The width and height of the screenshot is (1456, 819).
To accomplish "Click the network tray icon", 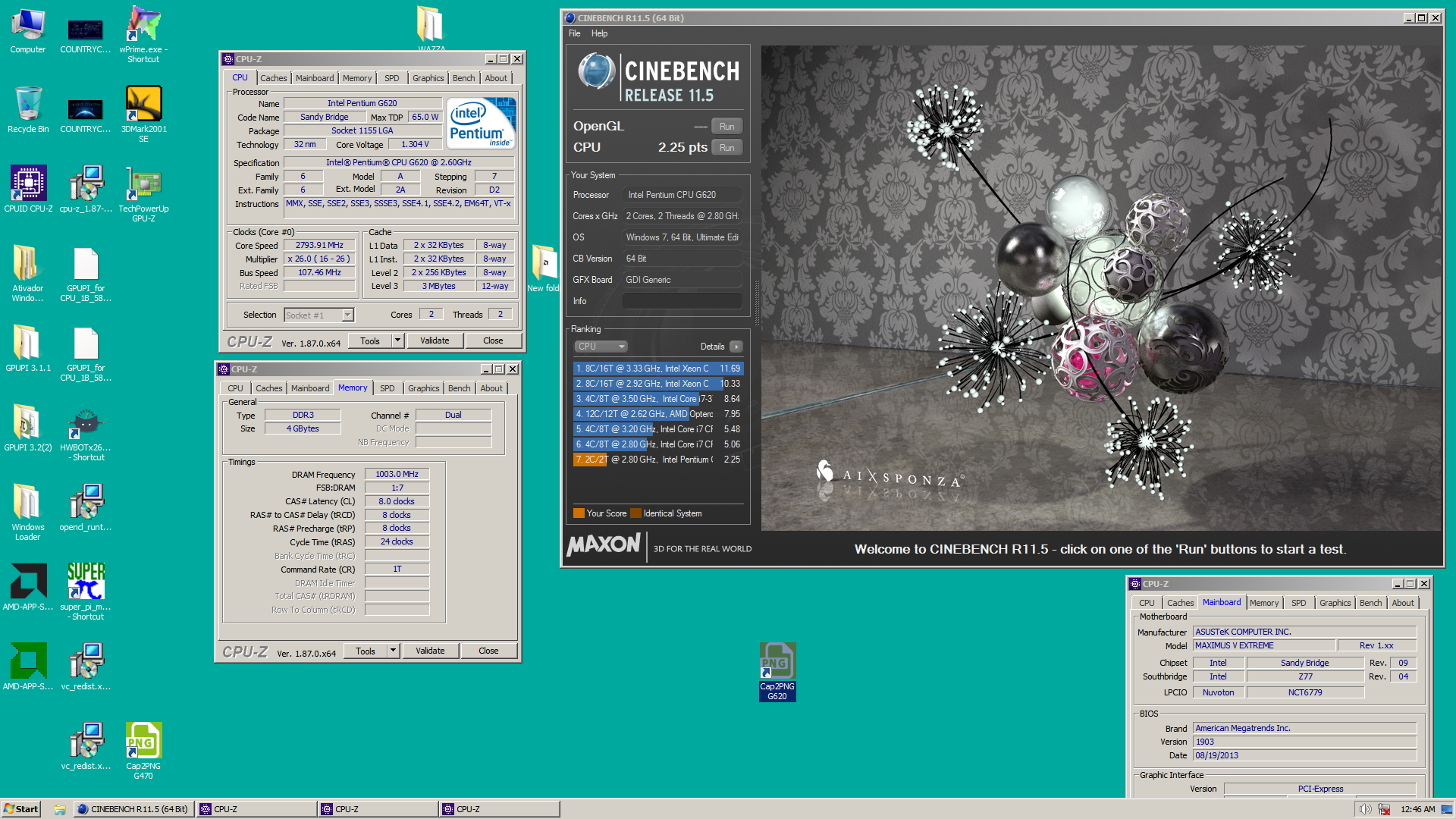I will tap(1384, 809).
